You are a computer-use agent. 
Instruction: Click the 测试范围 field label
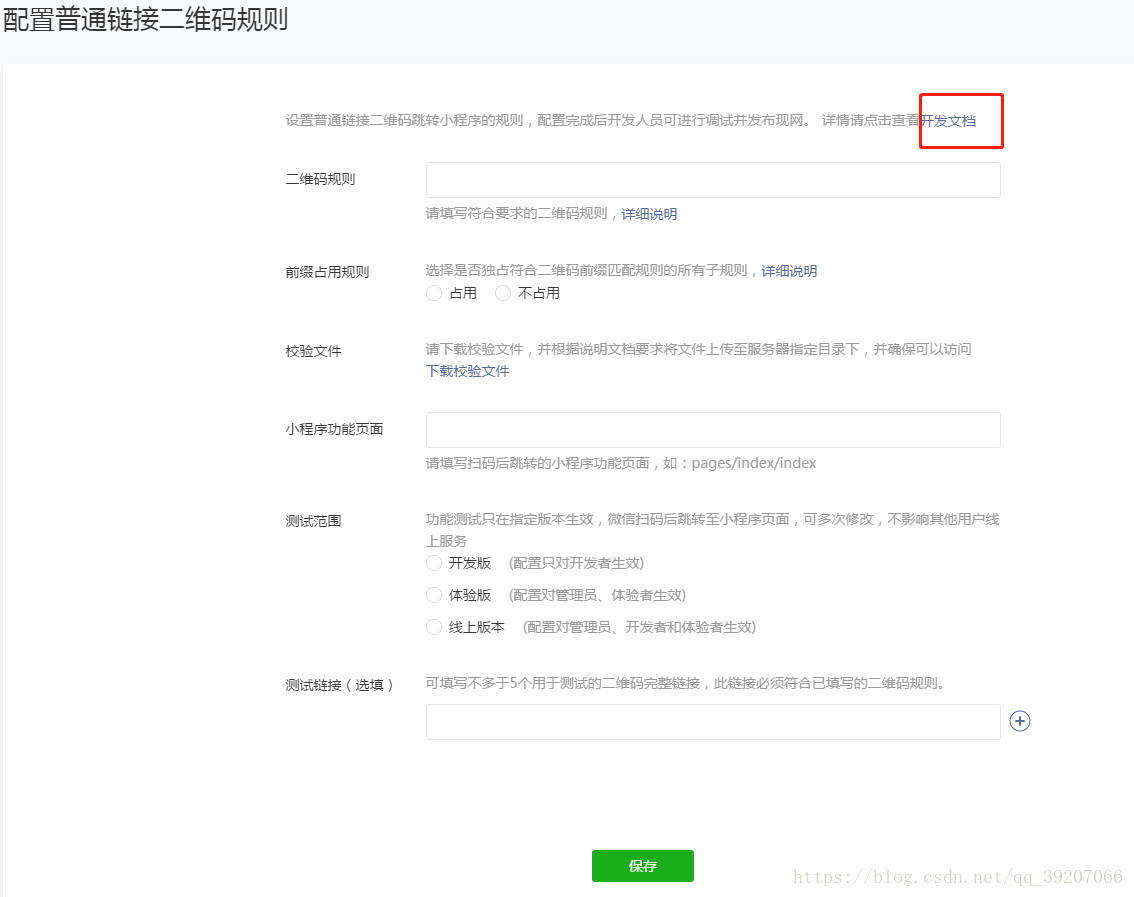pos(313,521)
